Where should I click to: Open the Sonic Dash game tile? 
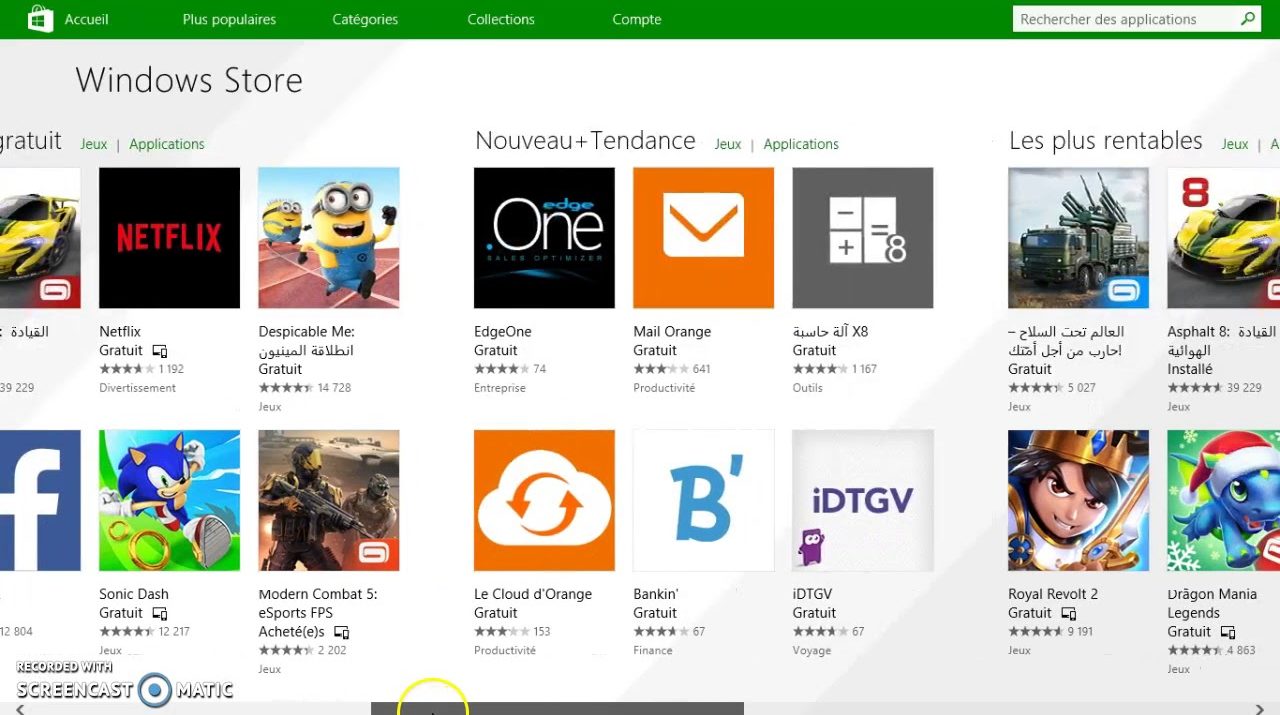click(169, 500)
